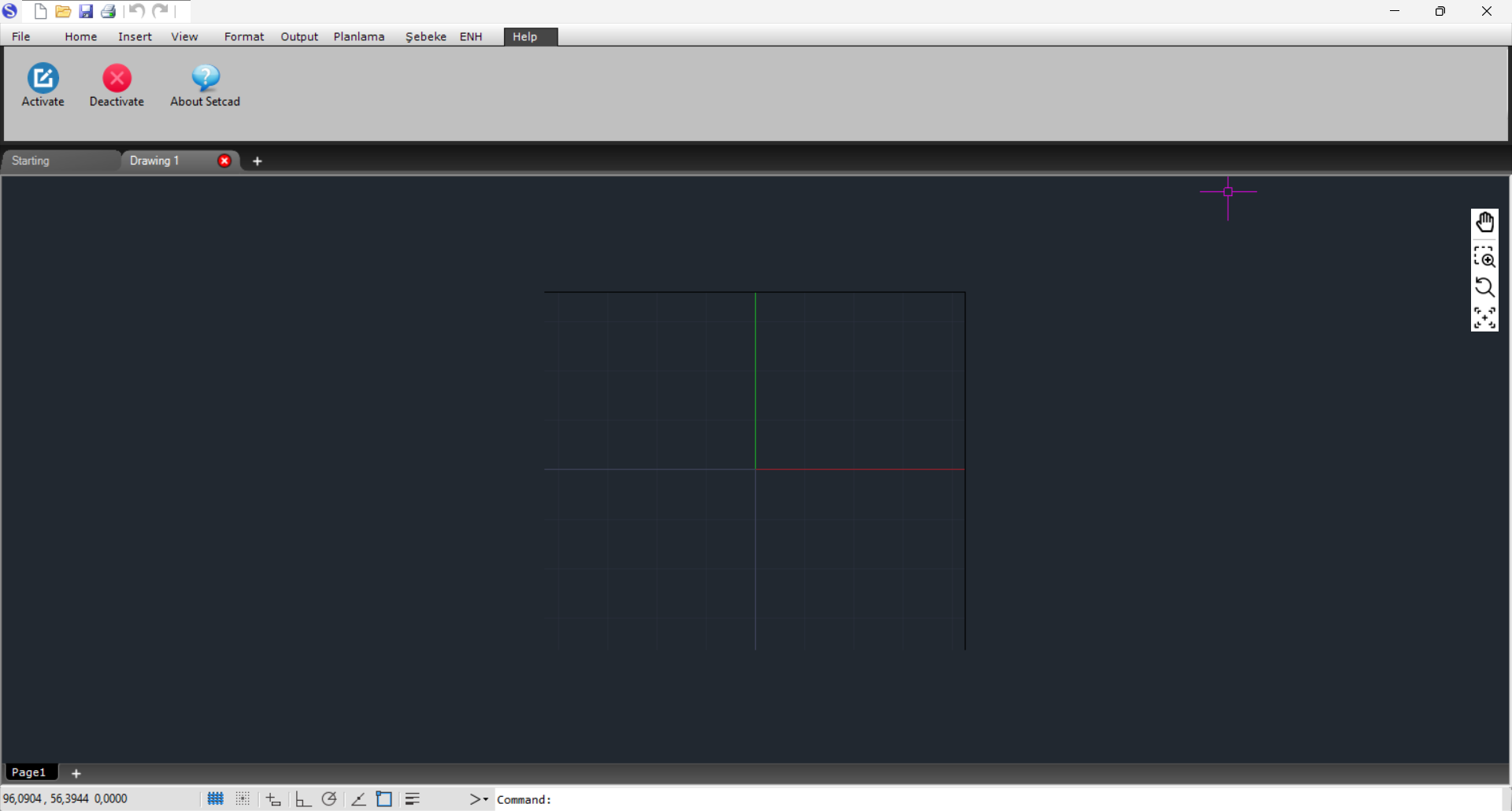Switch to the Format ribbon tab
1512x811 pixels.
point(244,36)
